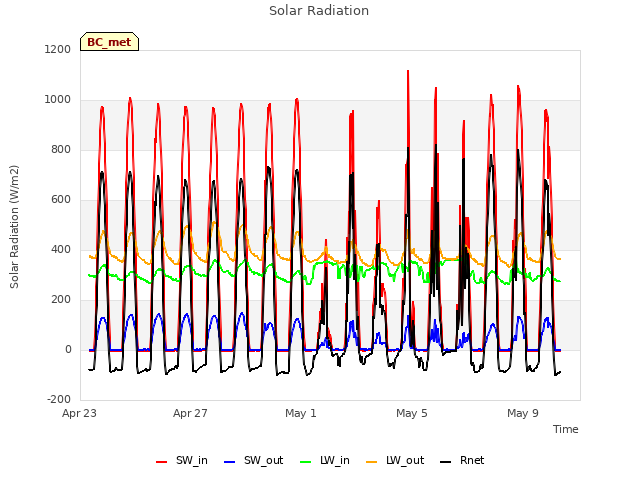Image resolution: width=640 pixels, height=480 pixels.
Task: Click the 1000 y-axis tick label
Action: point(58,100)
